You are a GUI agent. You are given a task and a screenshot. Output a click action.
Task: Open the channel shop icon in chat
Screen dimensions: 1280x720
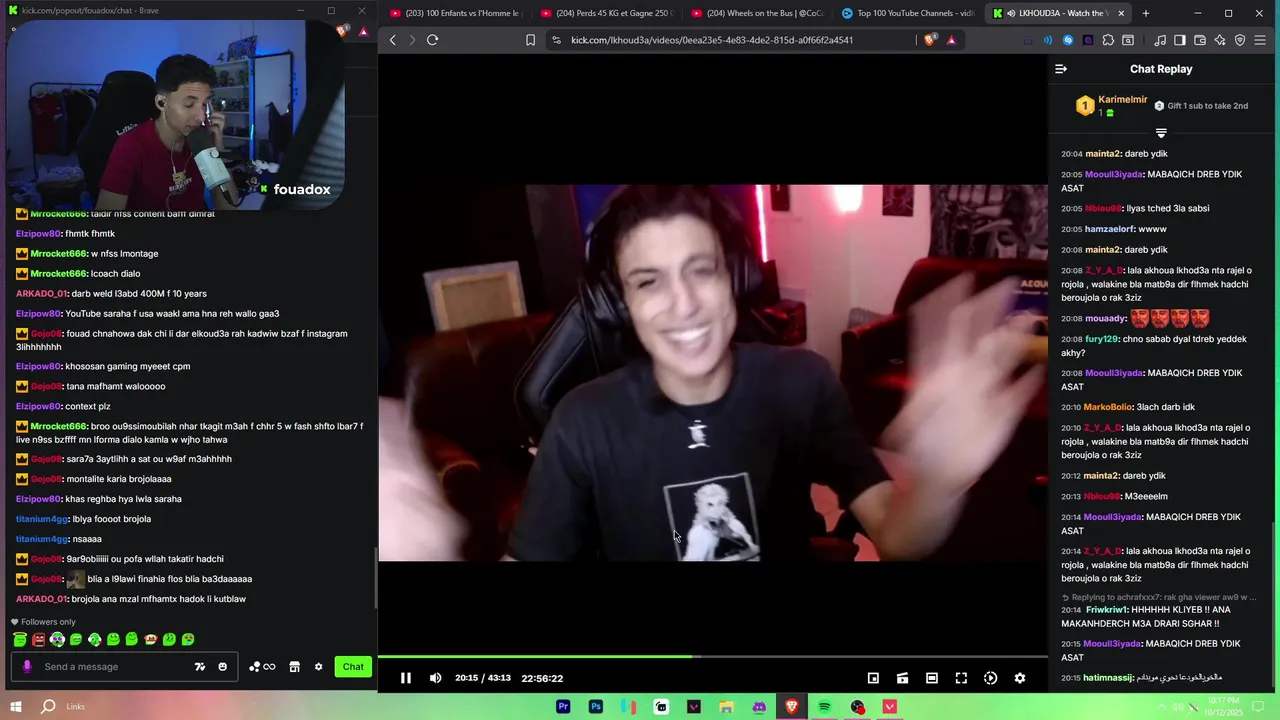pos(294,667)
